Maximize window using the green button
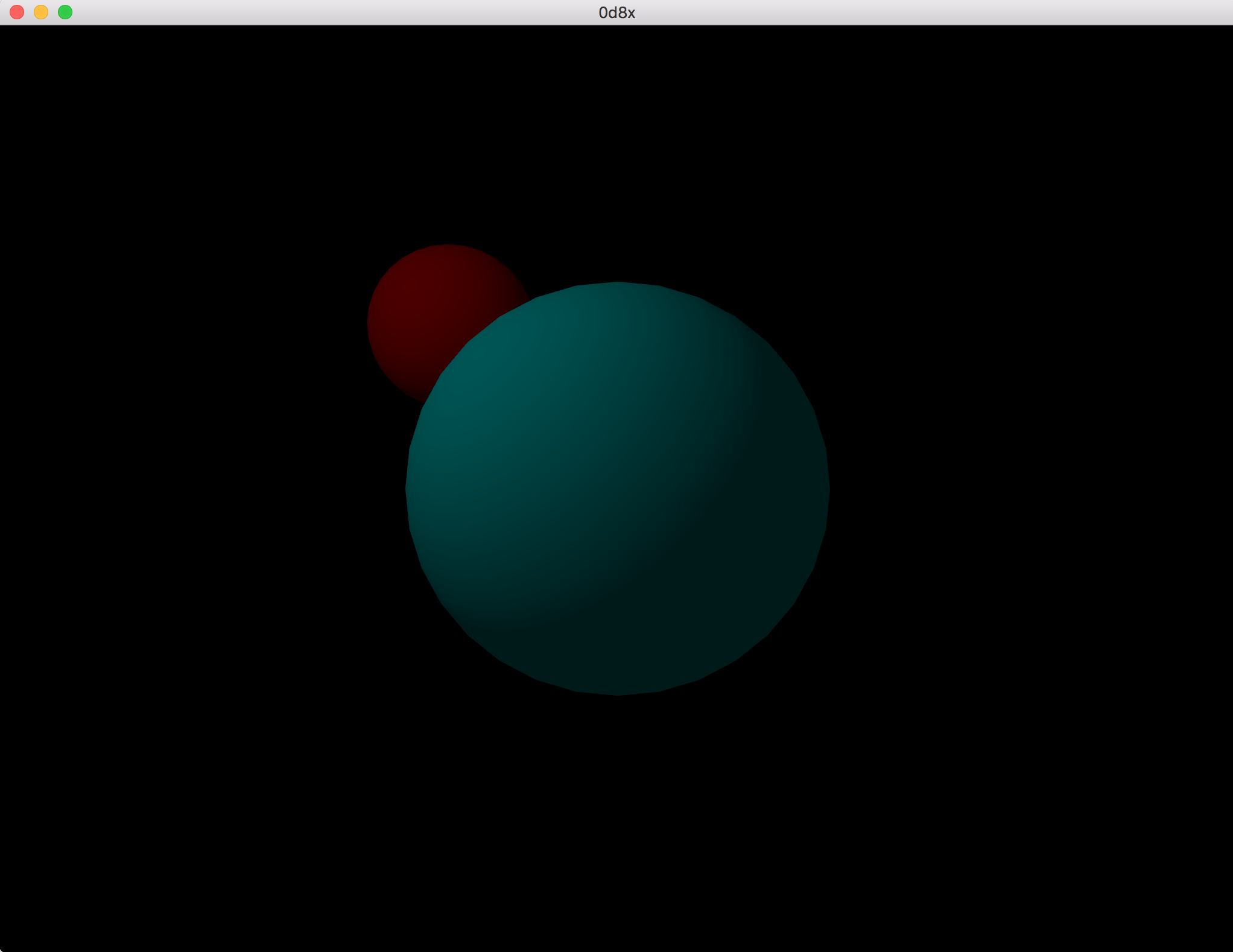1233x952 pixels. pos(65,12)
